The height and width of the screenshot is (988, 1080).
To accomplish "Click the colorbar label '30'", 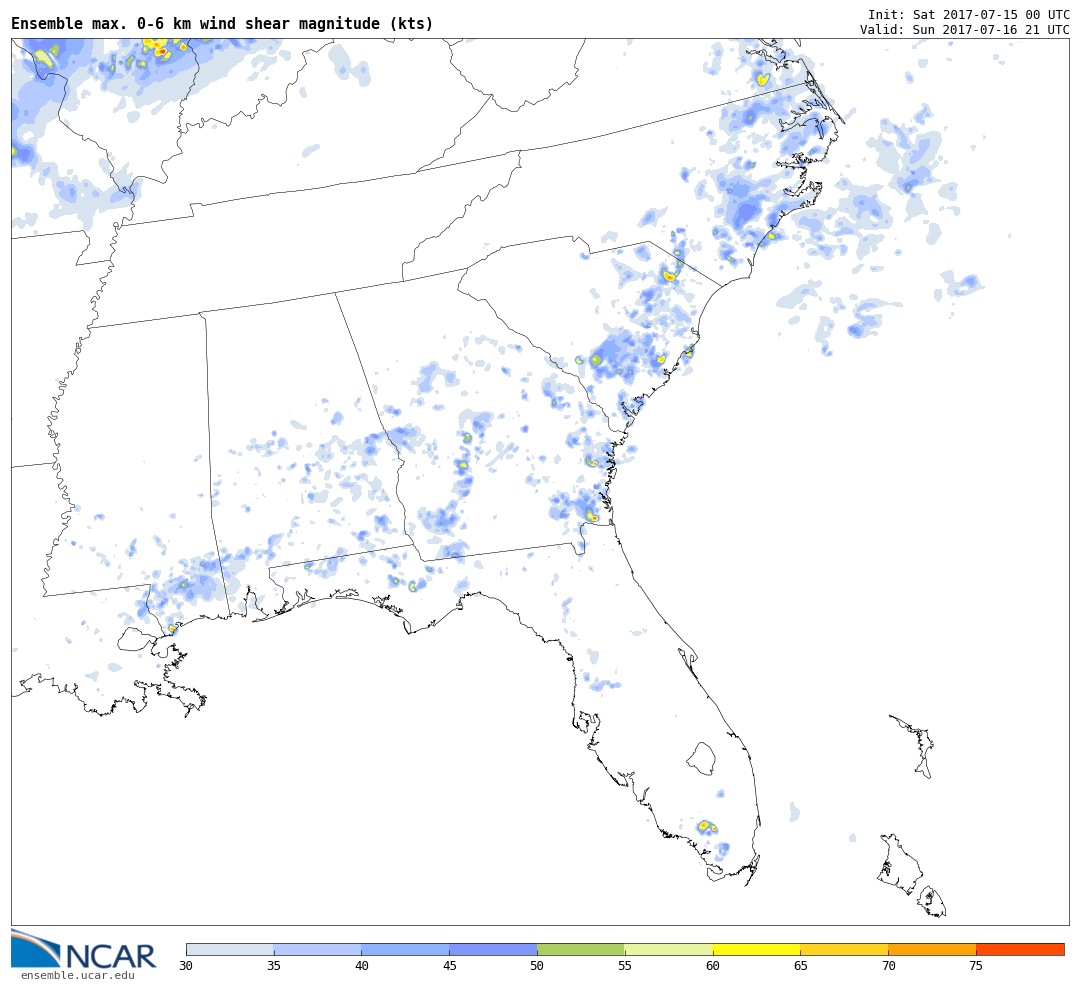I will (186, 966).
